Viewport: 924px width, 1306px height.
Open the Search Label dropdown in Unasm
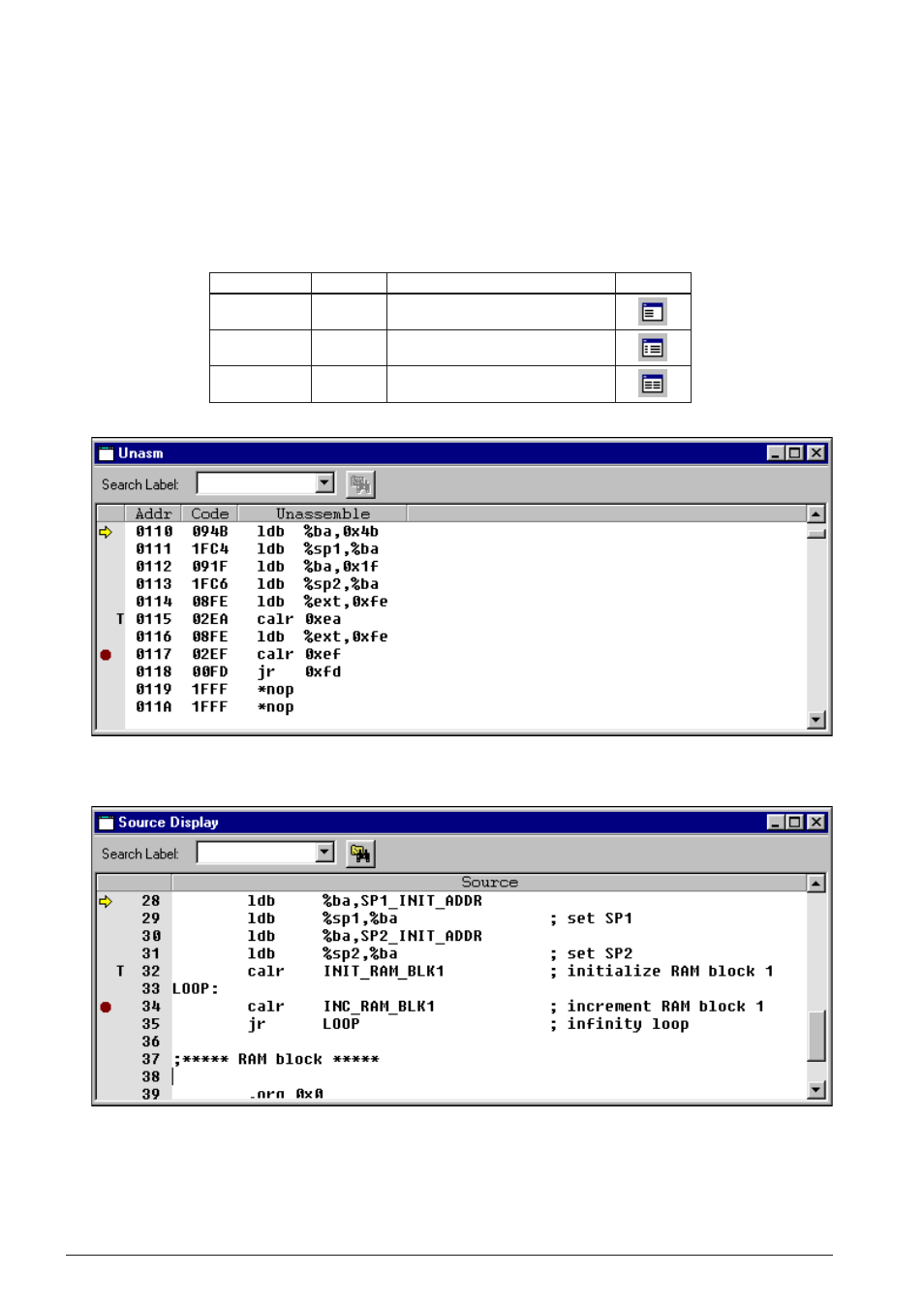pyautogui.click(x=325, y=482)
